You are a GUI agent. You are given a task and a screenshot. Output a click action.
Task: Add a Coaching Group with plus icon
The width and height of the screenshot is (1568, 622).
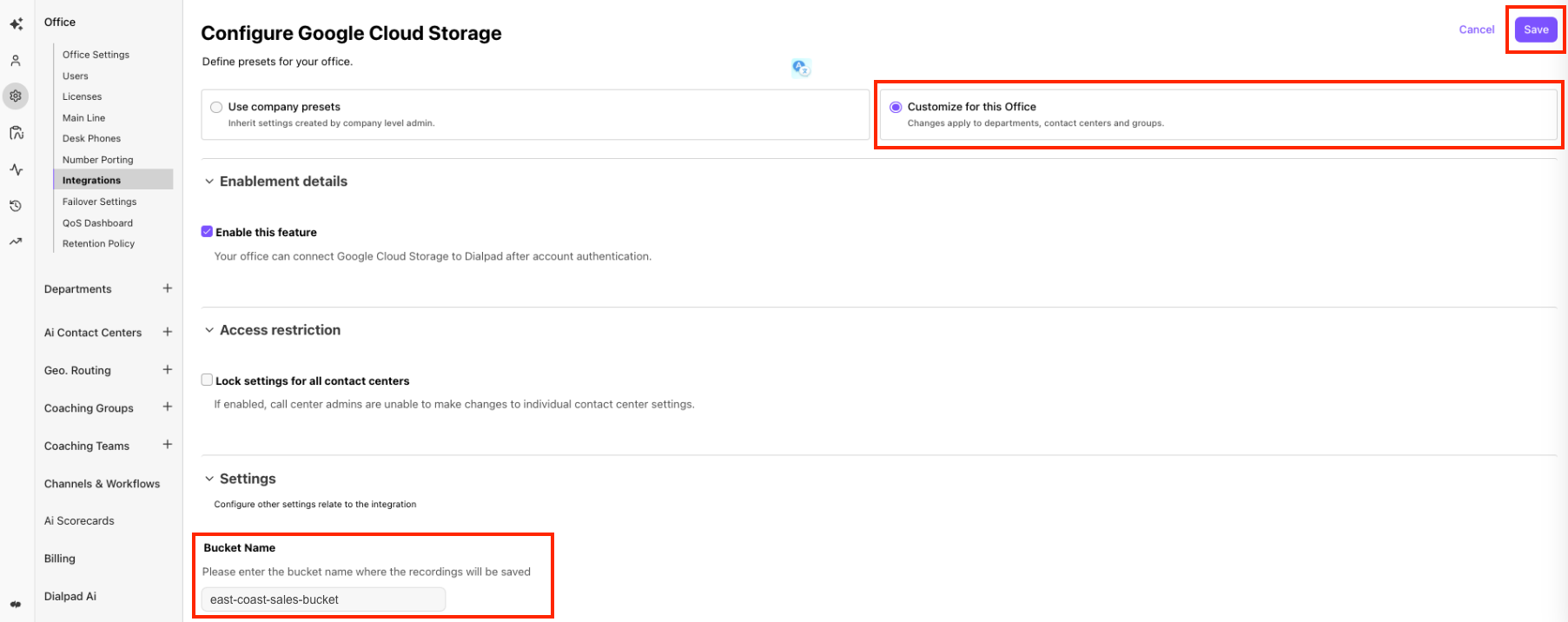(x=168, y=407)
